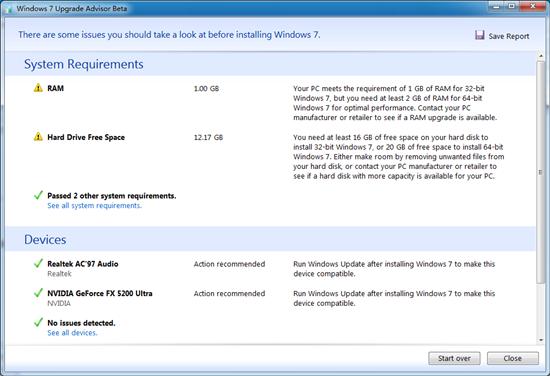Image resolution: width=550 pixels, height=376 pixels.
Task: Click the Start over button
Action: click(454, 358)
